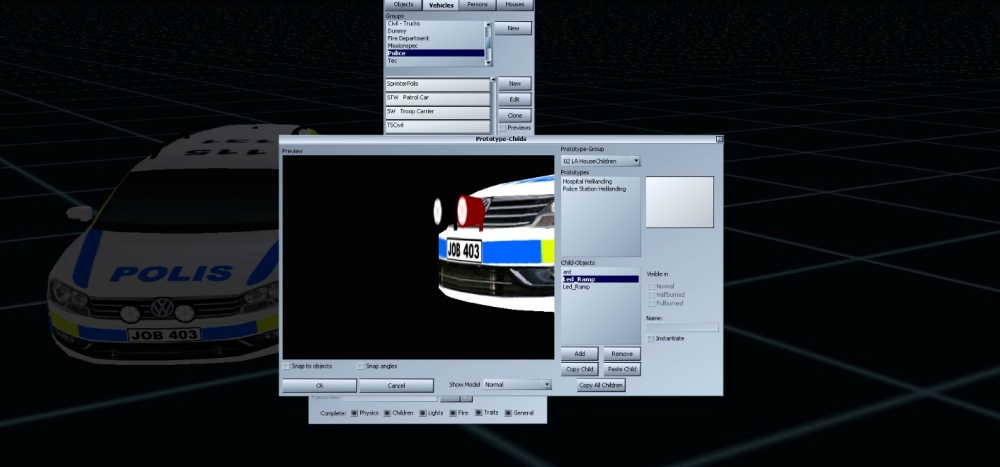This screenshot has width=1000, height=467.
Task: Select the TSCivil vehicle entry
Action: pyautogui.click(x=437, y=126)
